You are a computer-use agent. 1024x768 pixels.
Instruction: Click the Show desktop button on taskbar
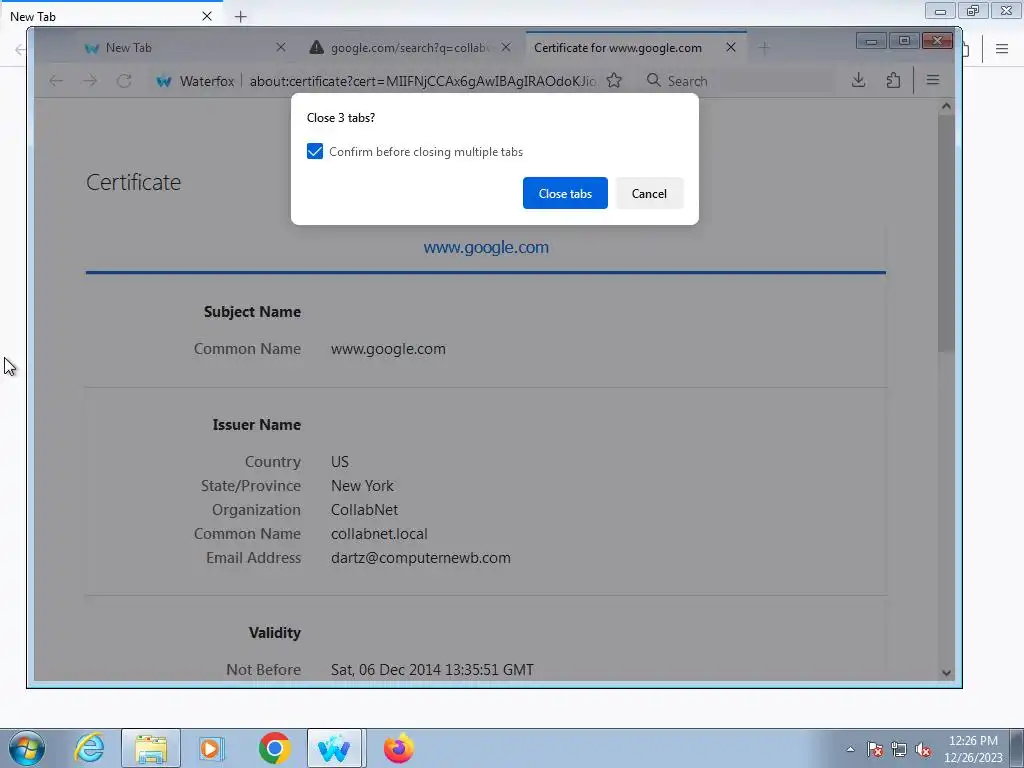click(1017, 748)
